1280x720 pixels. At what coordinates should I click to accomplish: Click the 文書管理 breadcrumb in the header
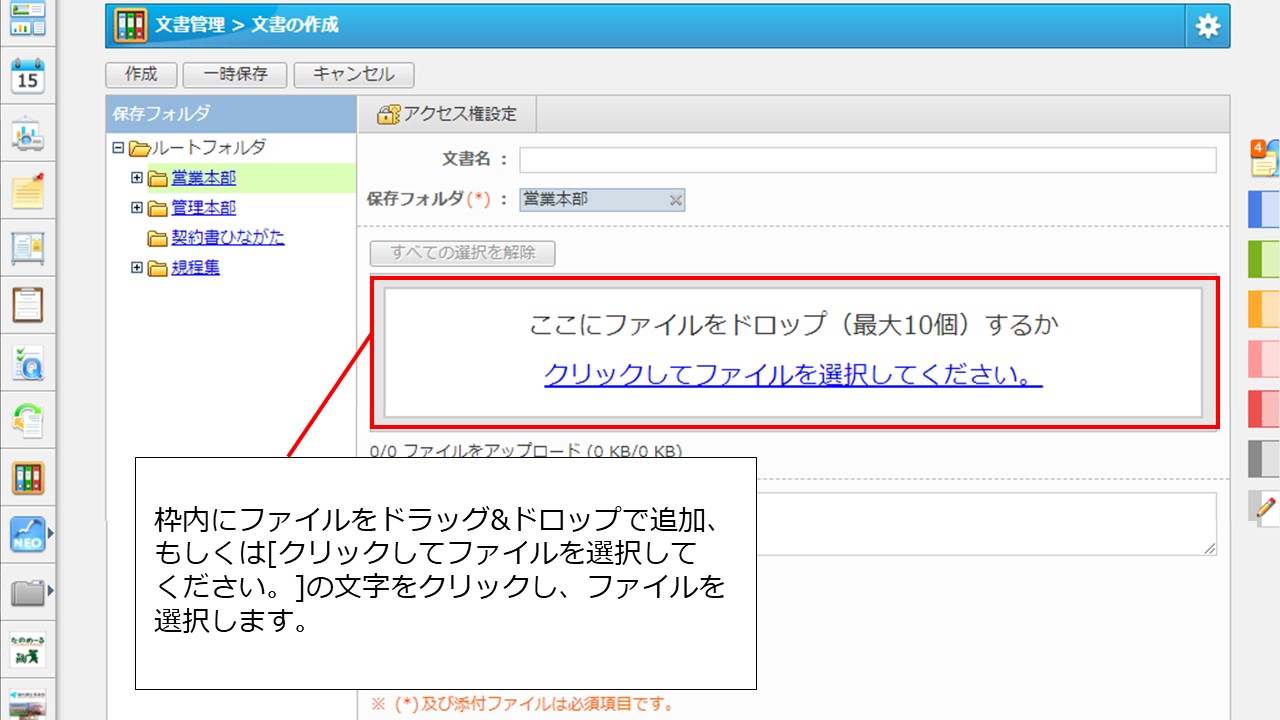[190, 25]
